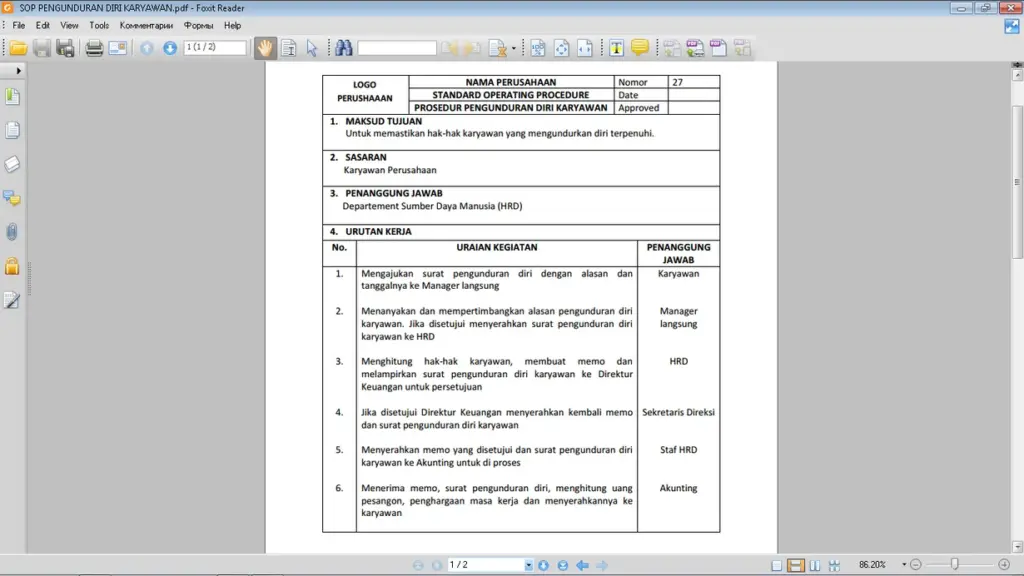Click the scrollbar down arrow
The width and height of the screenshot is (1024, 576).
1017,547
